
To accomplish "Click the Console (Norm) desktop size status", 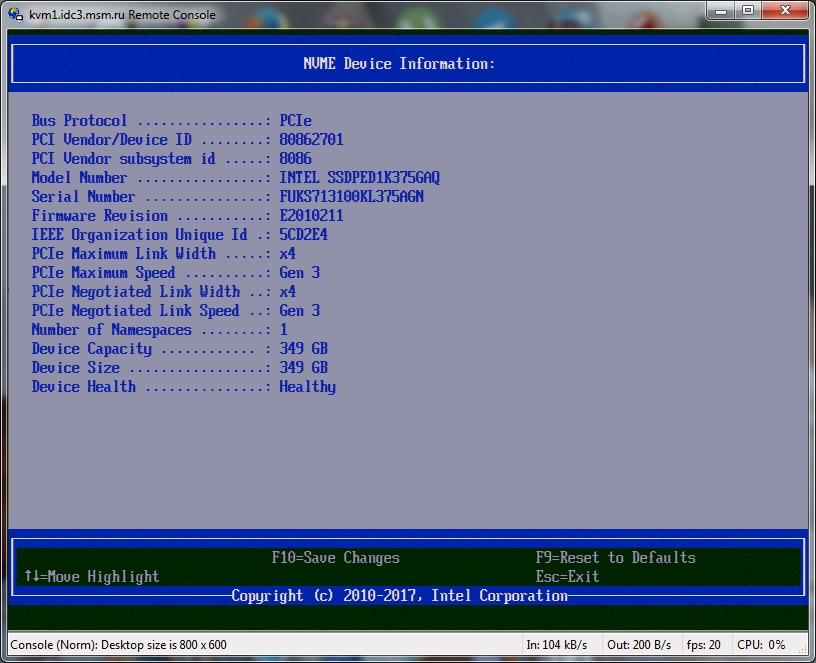I will pos(119,645).
